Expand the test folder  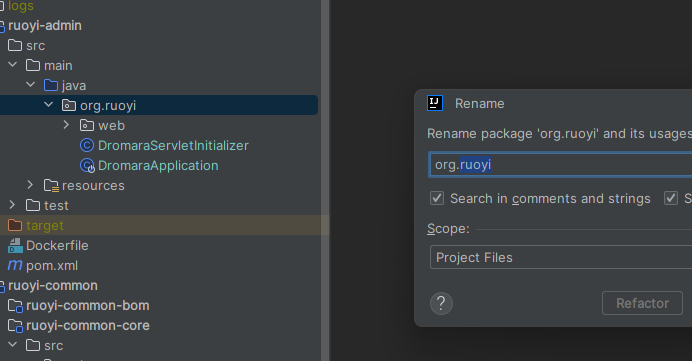coord(12,205)
